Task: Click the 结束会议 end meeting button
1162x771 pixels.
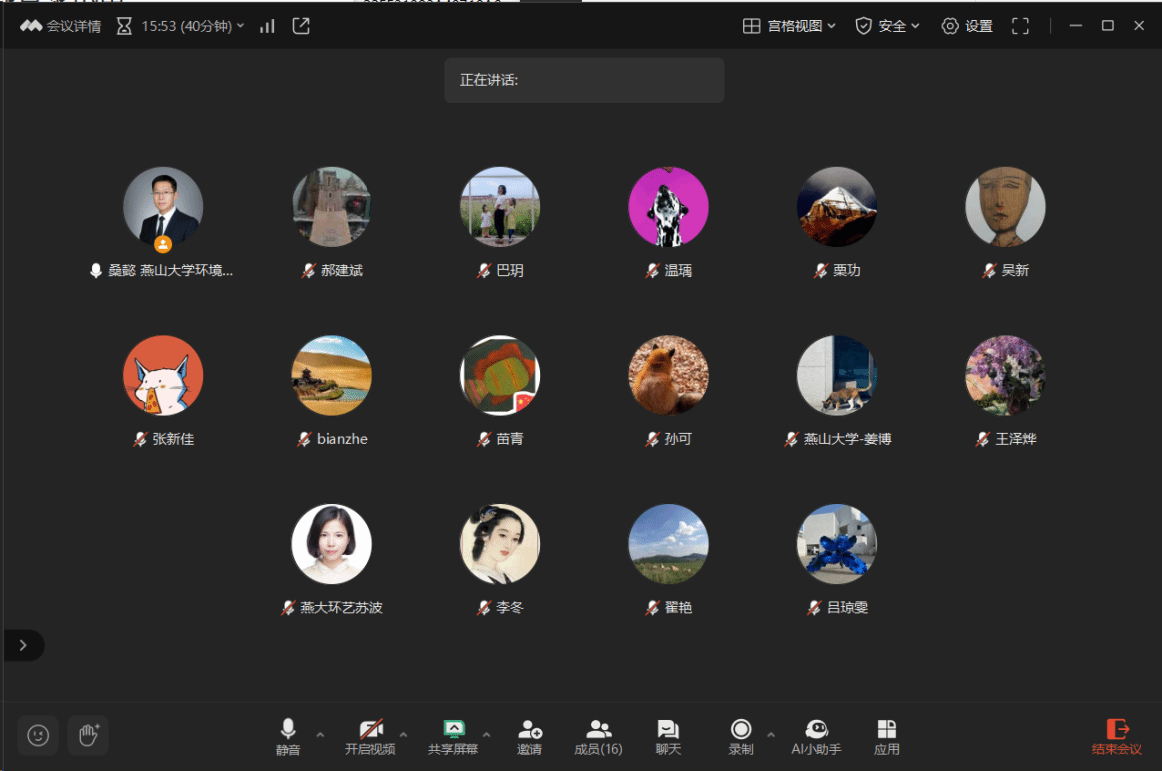Action: pos(1116,737)
